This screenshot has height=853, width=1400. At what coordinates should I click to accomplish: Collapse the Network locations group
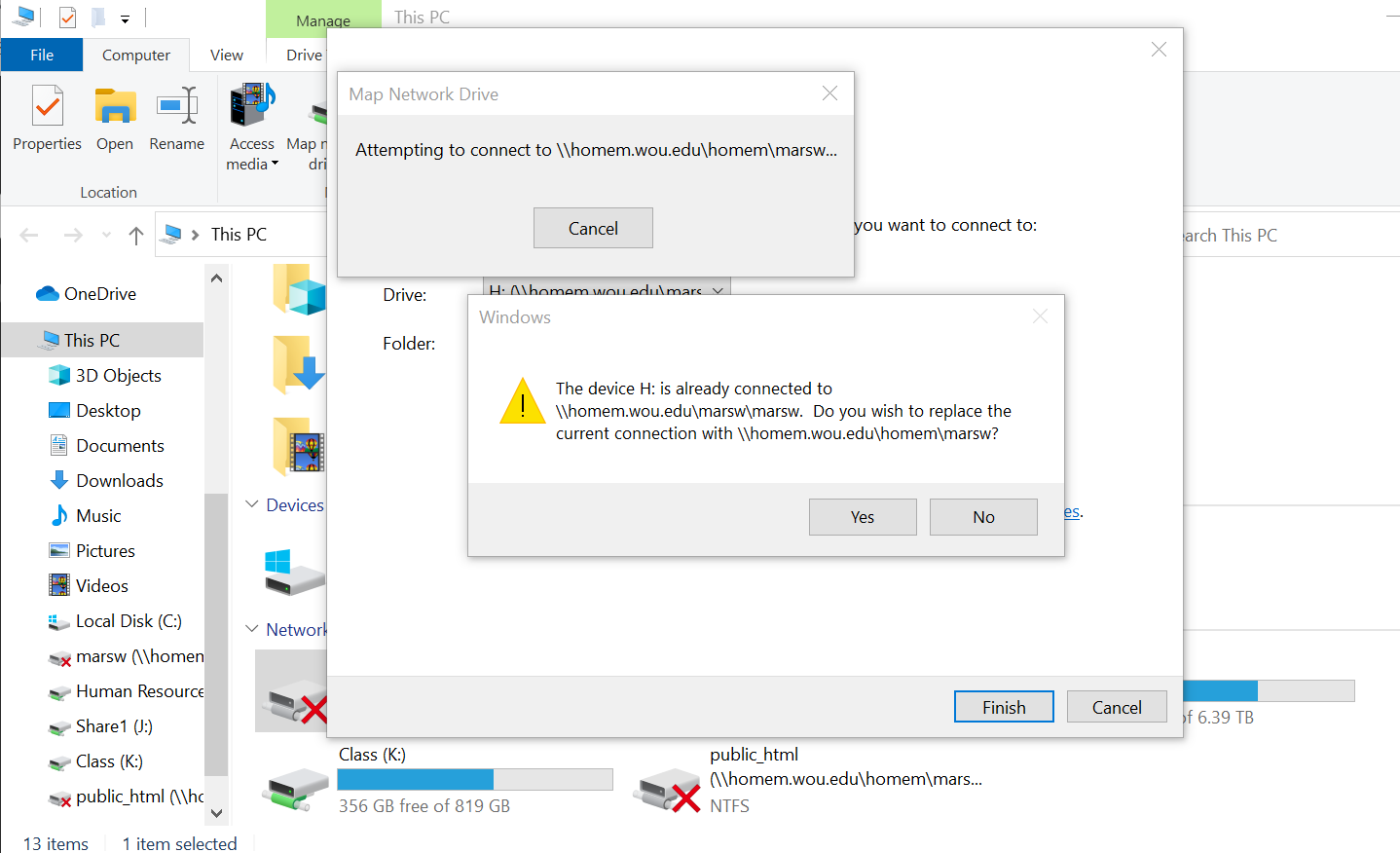[252, 629]
